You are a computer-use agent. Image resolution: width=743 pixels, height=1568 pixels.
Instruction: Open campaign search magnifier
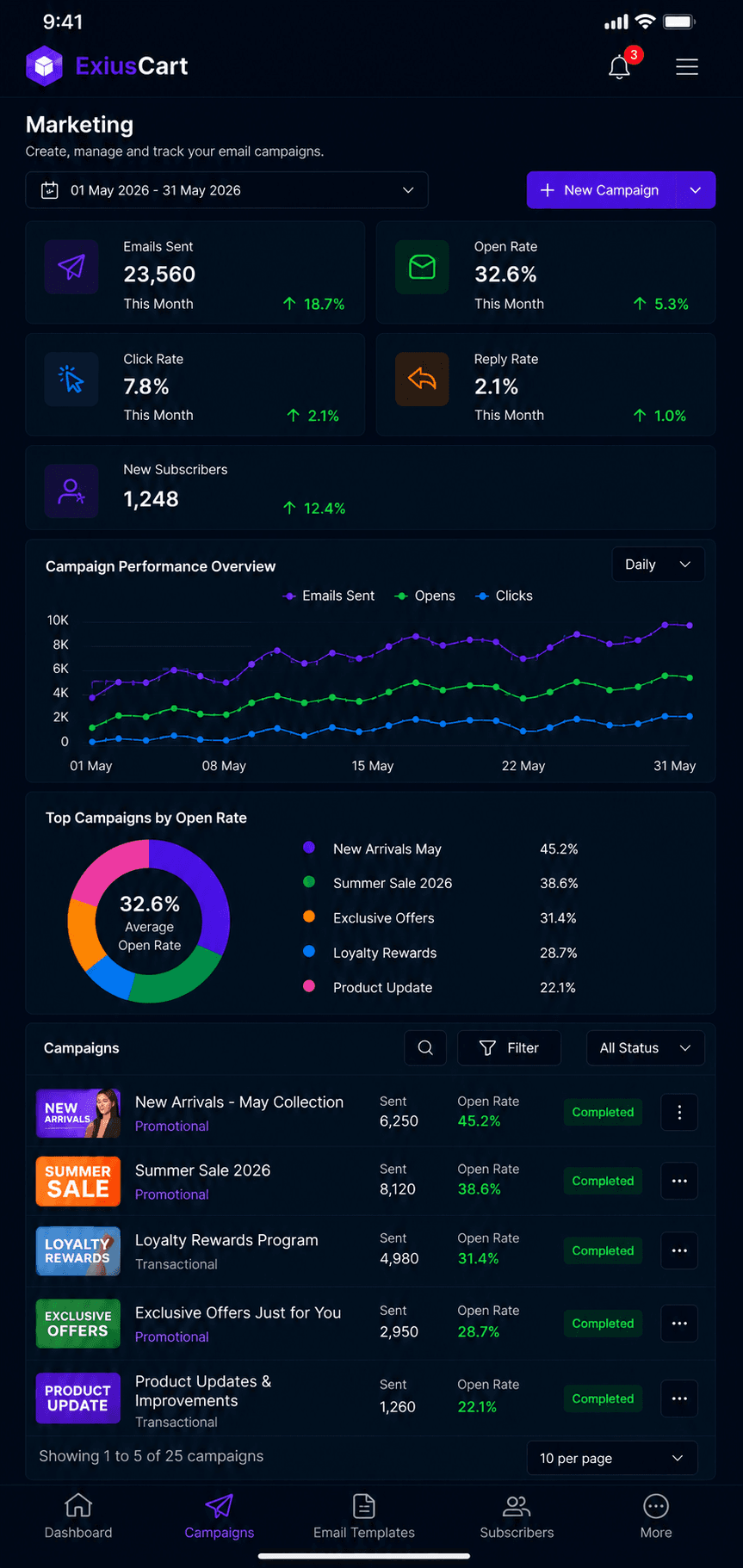point(425,1047)
